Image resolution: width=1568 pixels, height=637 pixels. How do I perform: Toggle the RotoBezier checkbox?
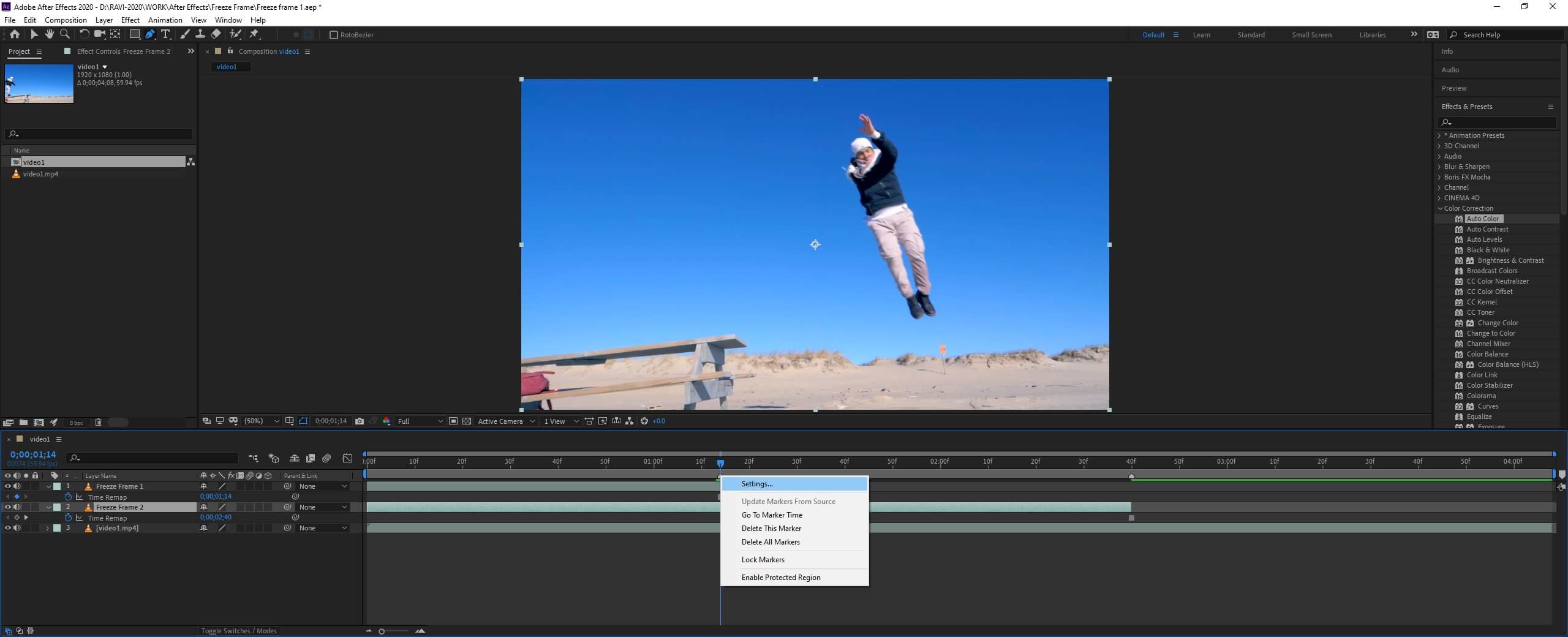334,35
